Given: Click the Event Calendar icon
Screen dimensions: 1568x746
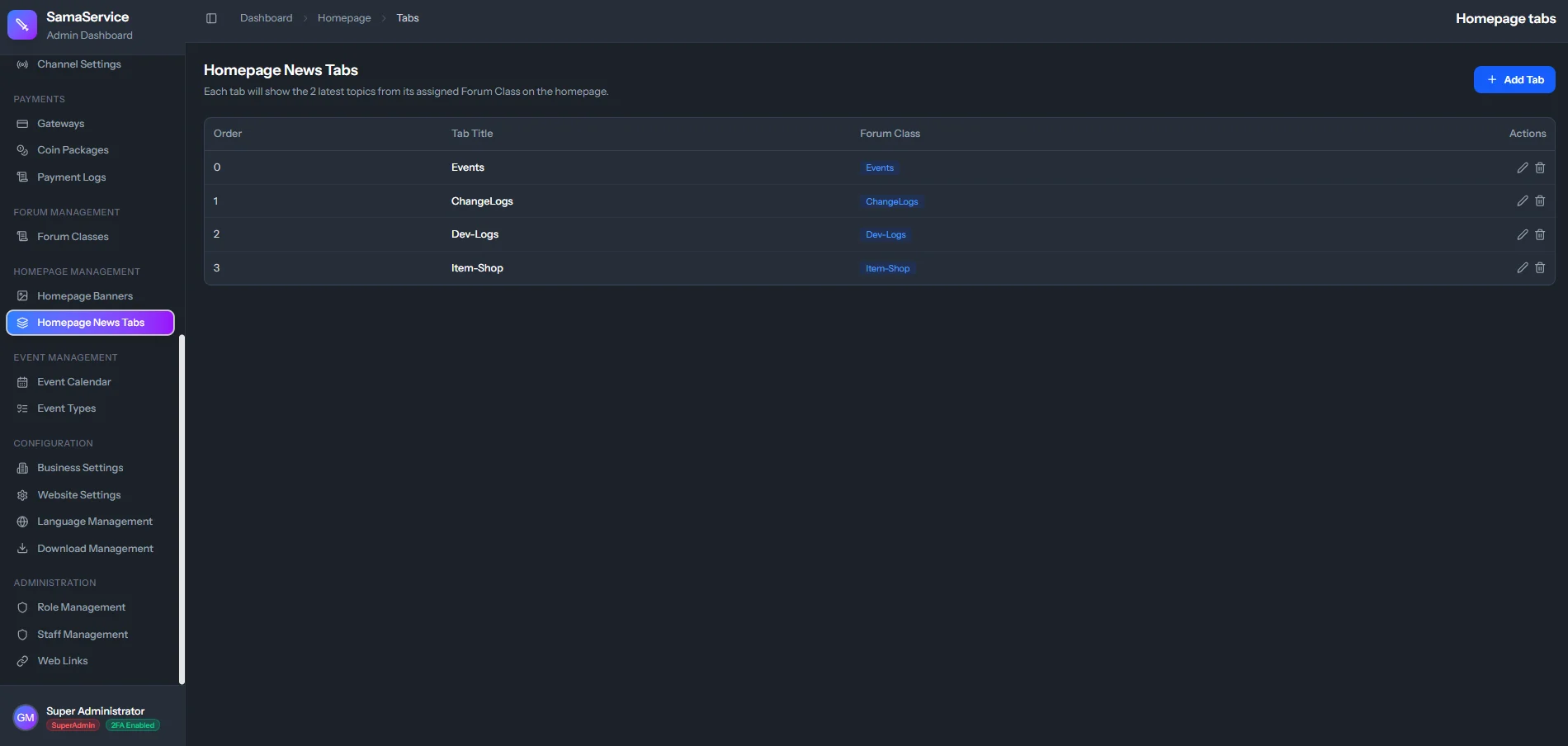Looking at the screenshot, I should point(22,382).
